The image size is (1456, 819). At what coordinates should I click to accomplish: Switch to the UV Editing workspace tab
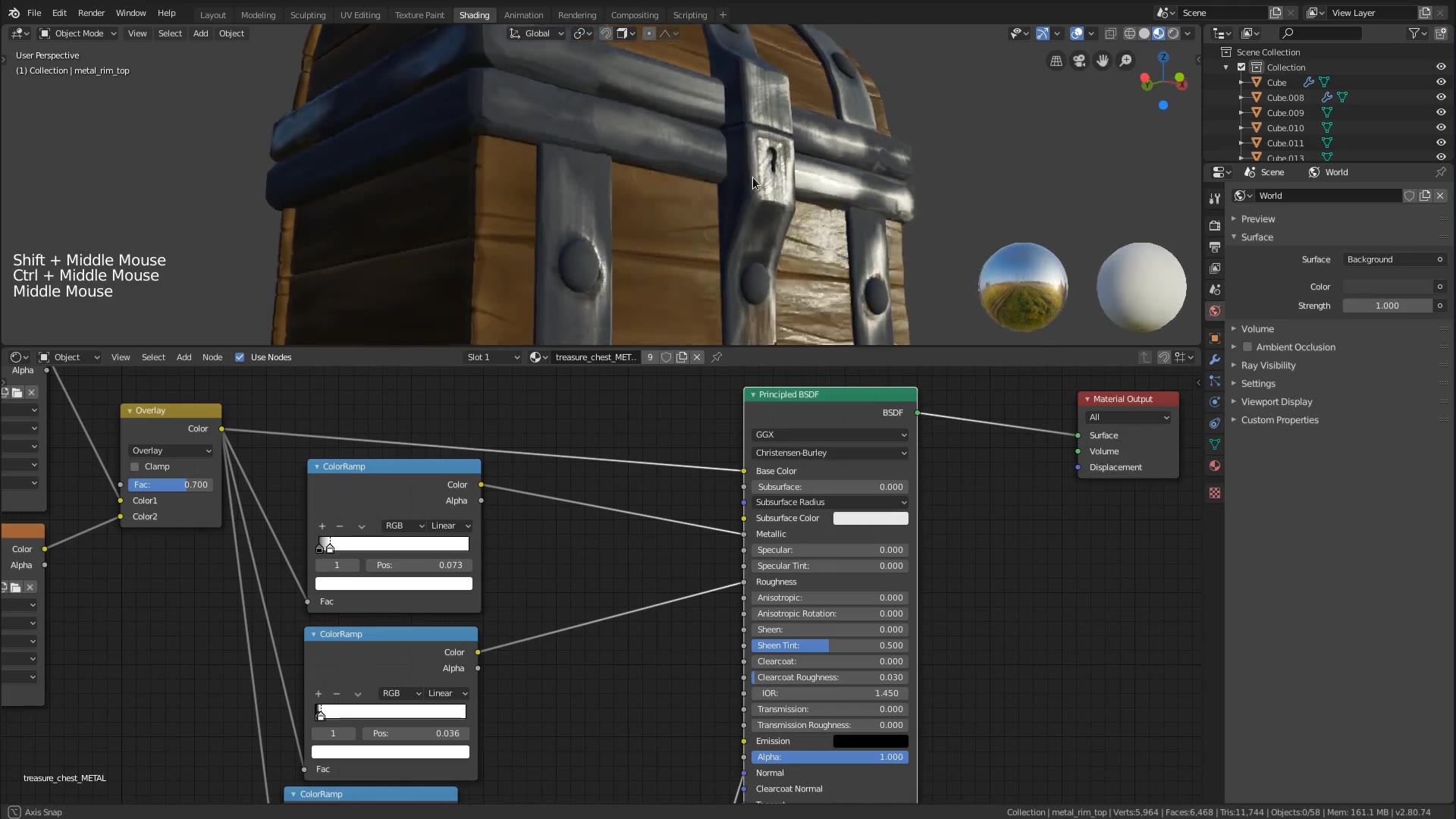click(x=359, y=14)
